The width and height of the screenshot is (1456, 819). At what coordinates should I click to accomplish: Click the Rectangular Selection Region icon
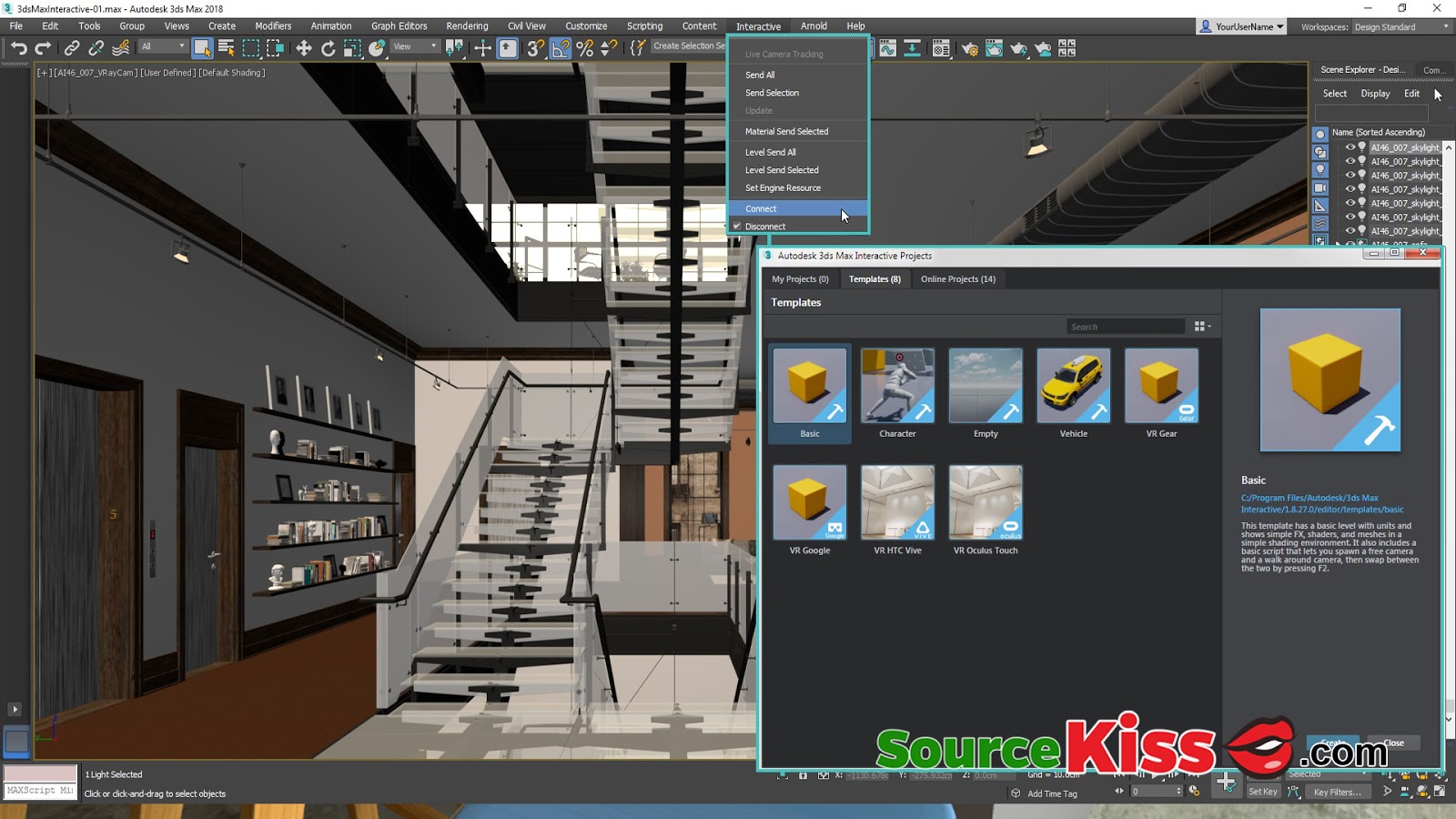(250, 48)
